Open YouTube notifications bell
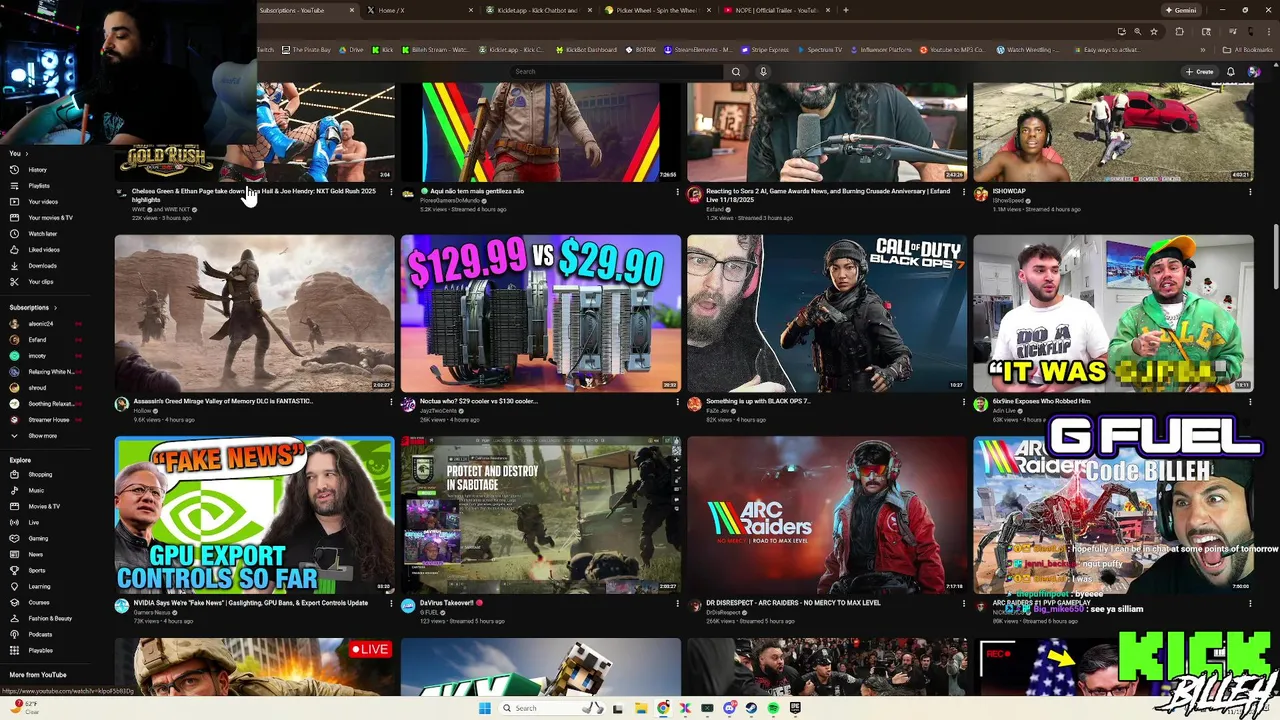This screenshot has height=720, width=1280. (x=1230, y=72)
